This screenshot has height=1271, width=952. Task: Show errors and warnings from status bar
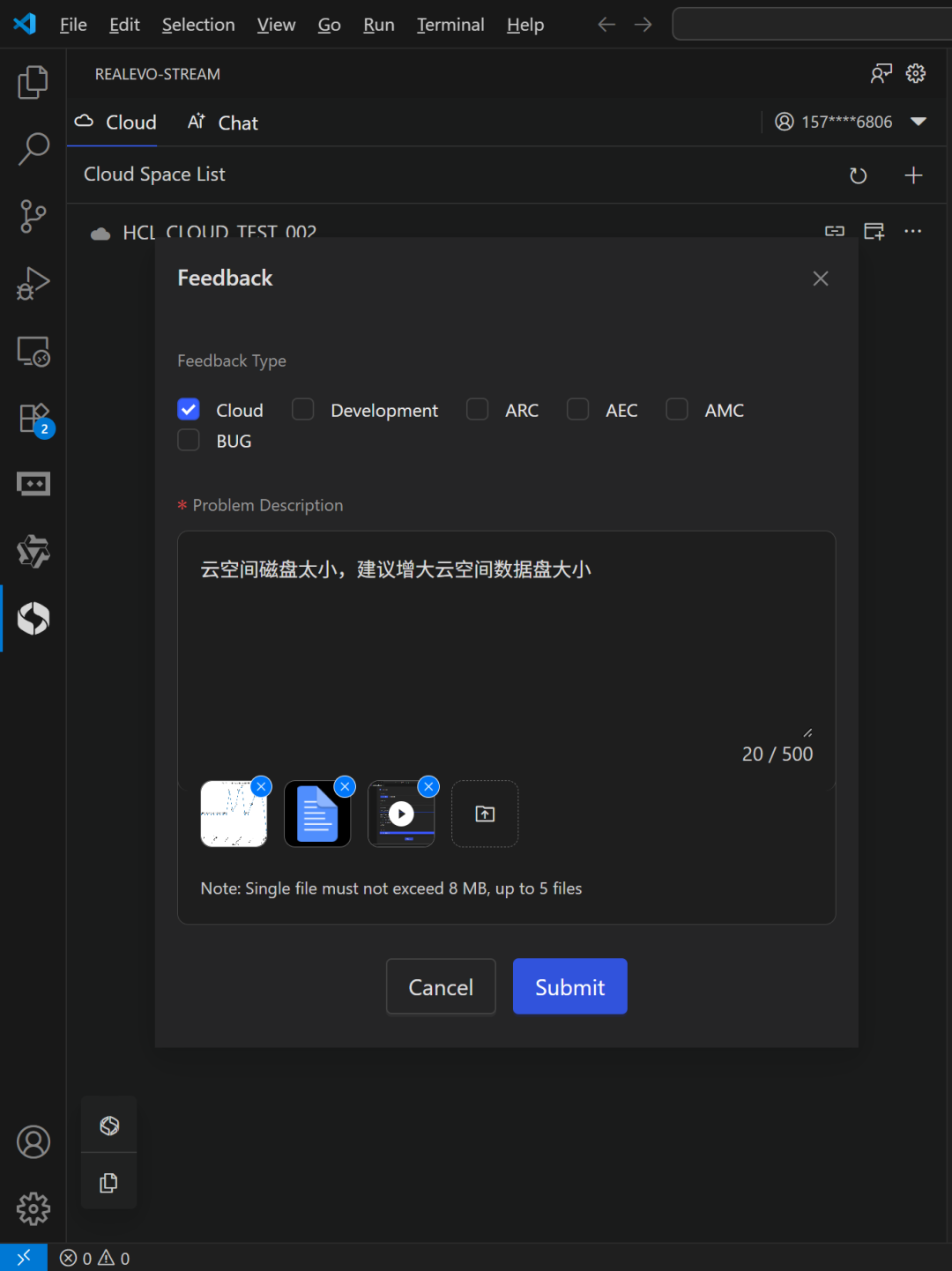[95, 1258]
